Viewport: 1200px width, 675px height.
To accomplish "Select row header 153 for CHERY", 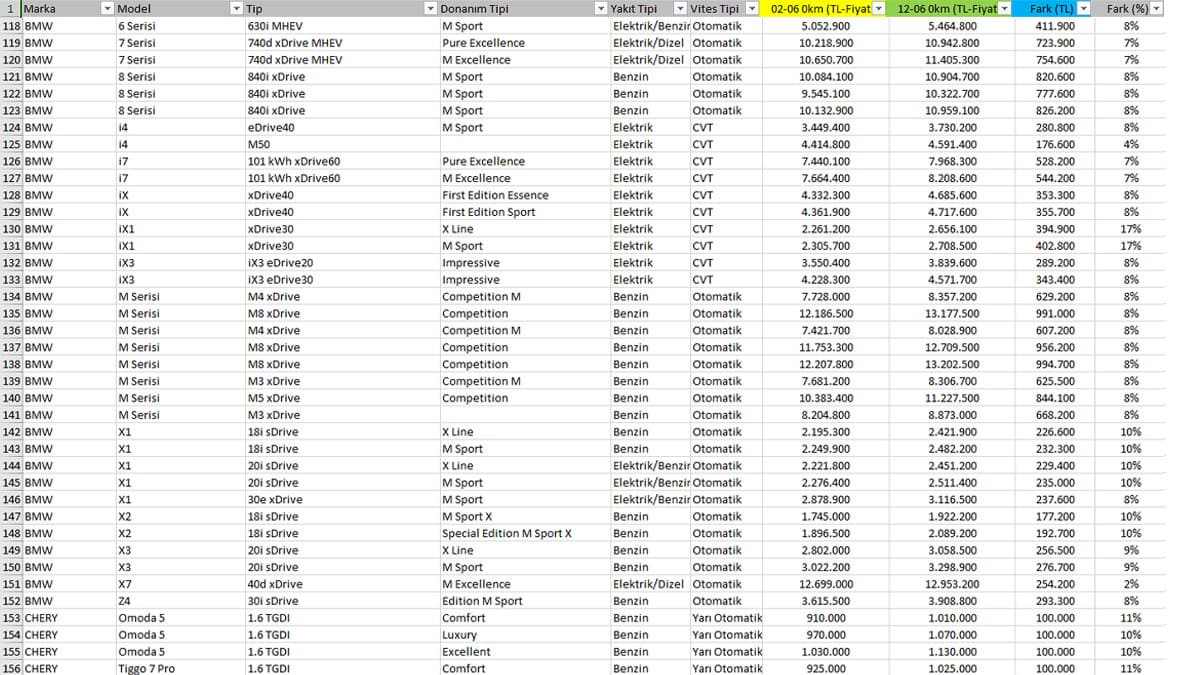I will pos(11,618).
